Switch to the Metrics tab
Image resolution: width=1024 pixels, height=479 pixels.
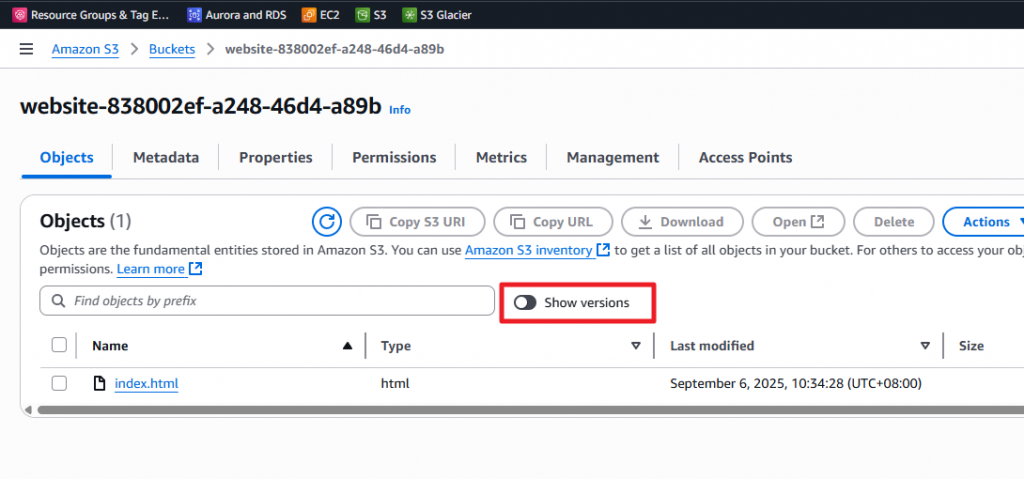pyautogui.click(x=502, y=157)
